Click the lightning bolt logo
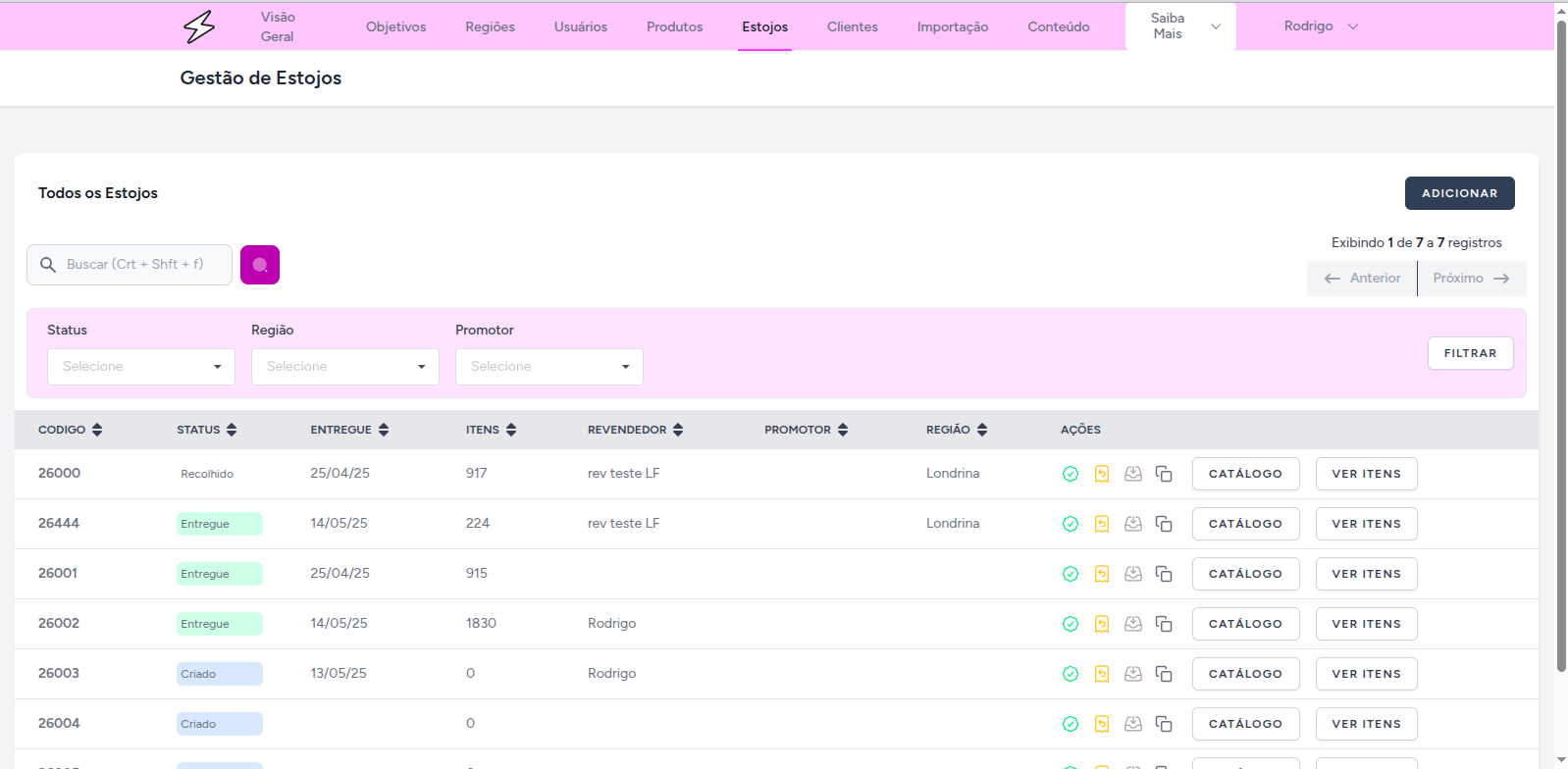The width and height of the screenshot is (1568, 770). (199, 26)
